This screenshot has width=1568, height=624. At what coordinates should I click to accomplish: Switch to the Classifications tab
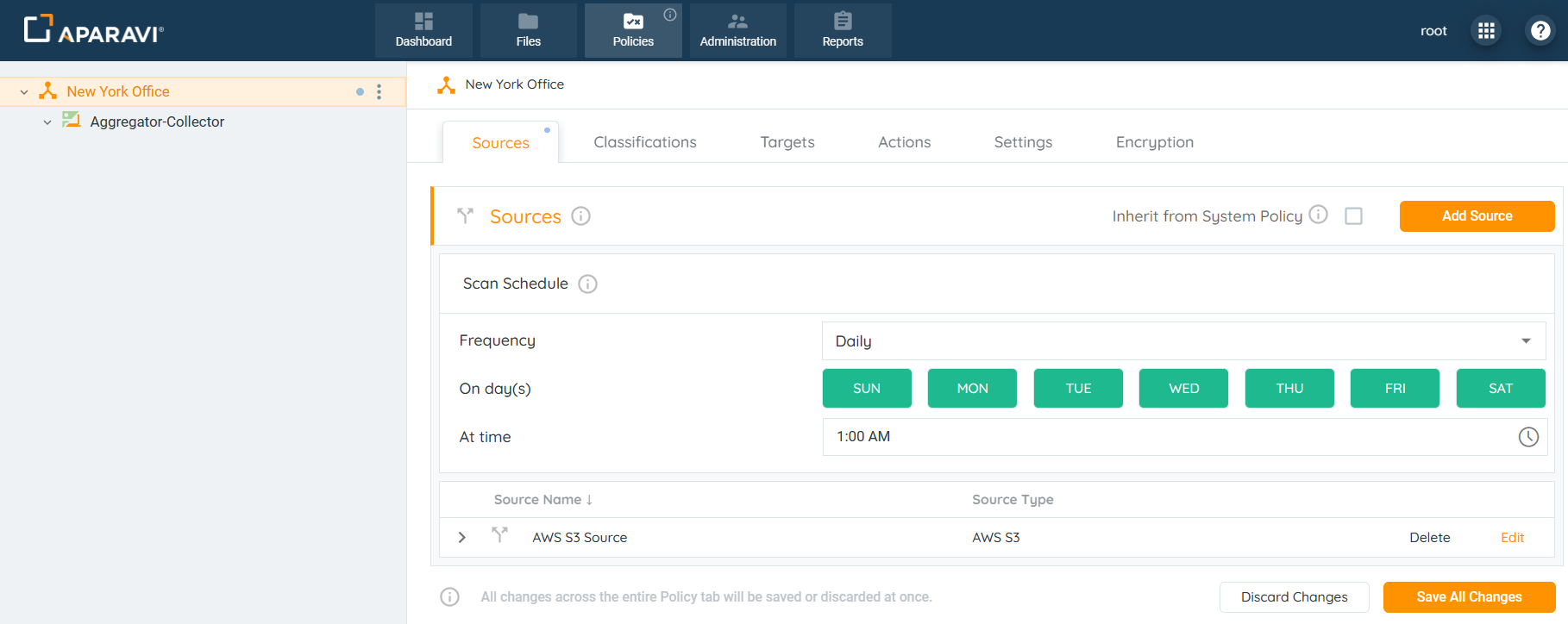(x=644, y=142)
